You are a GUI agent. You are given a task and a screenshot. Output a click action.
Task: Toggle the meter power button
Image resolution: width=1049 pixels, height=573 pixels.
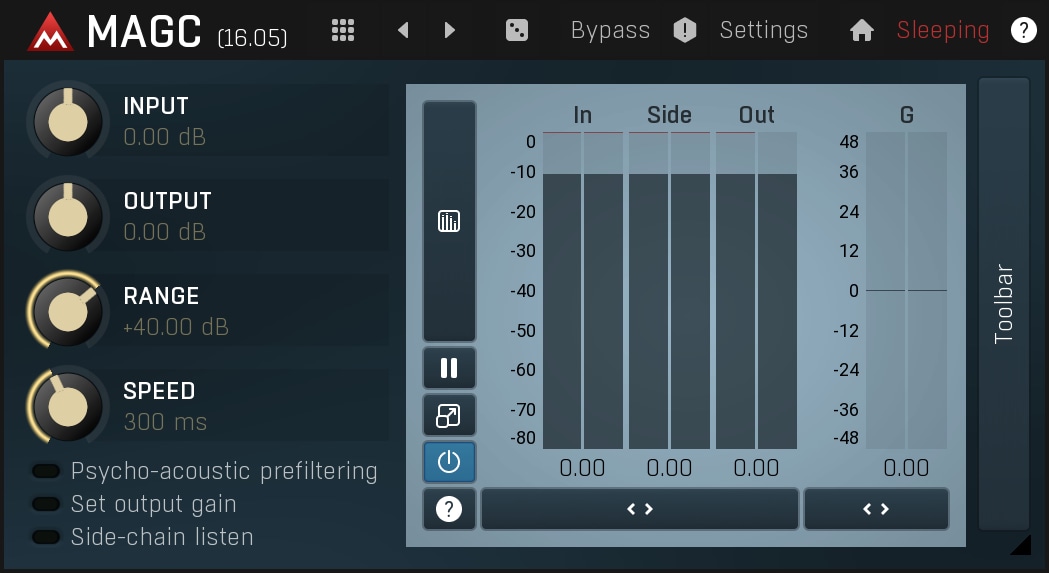click(449, 462)
